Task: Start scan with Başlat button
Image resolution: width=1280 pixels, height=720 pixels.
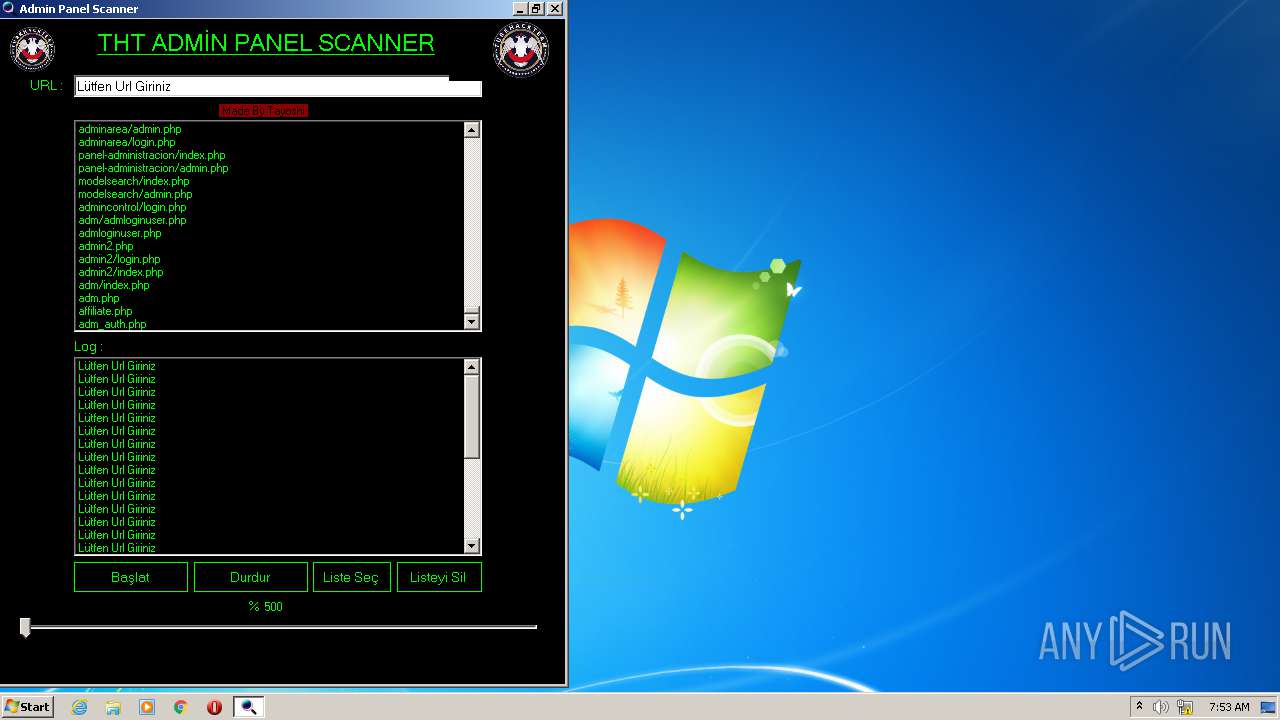Action: click(131, 577)
